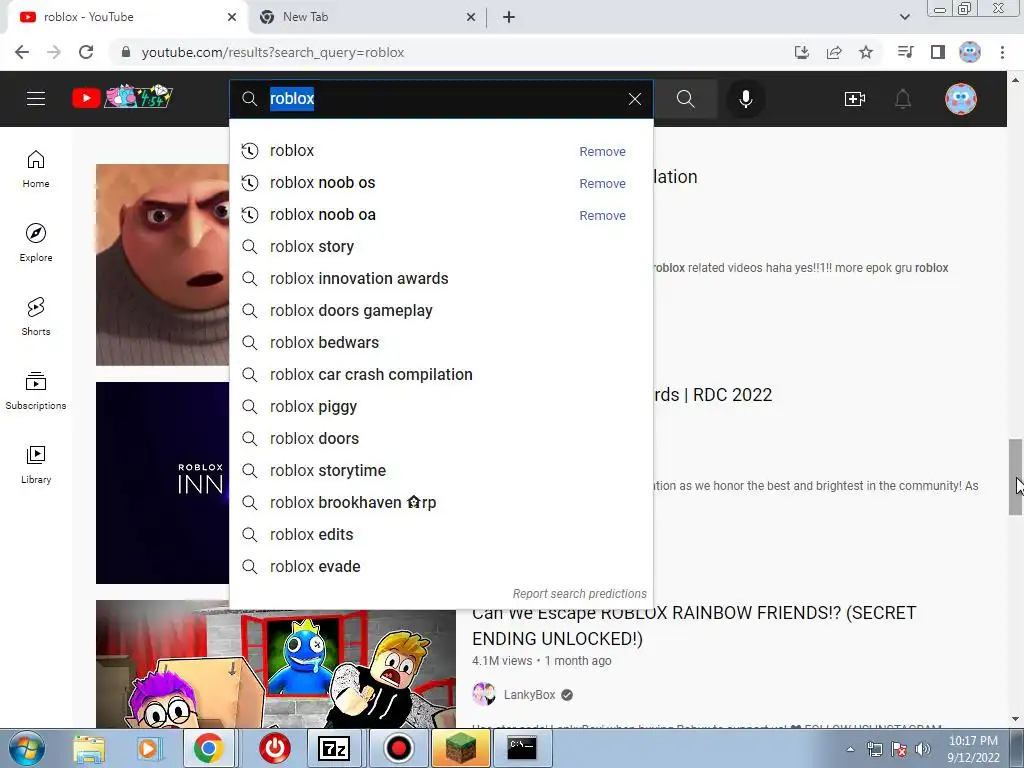Switch to the New Tab tab
Viewport: 1024px width, 768px height.
[x=367, y=17]
